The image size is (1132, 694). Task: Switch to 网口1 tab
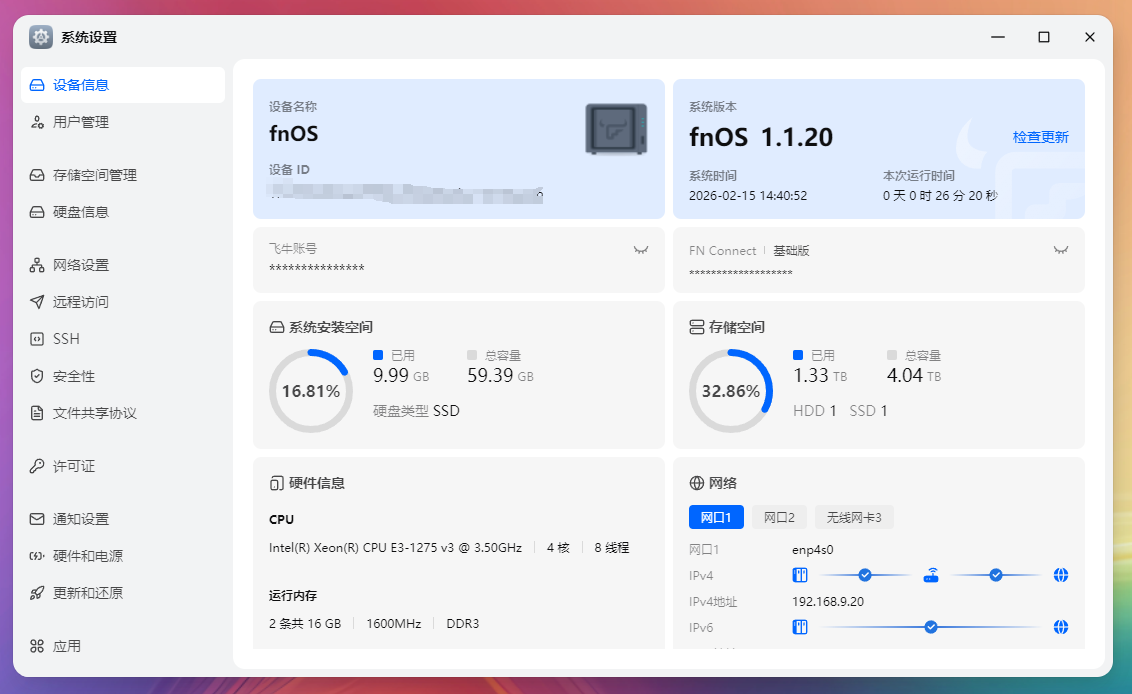tap(716, 517)
